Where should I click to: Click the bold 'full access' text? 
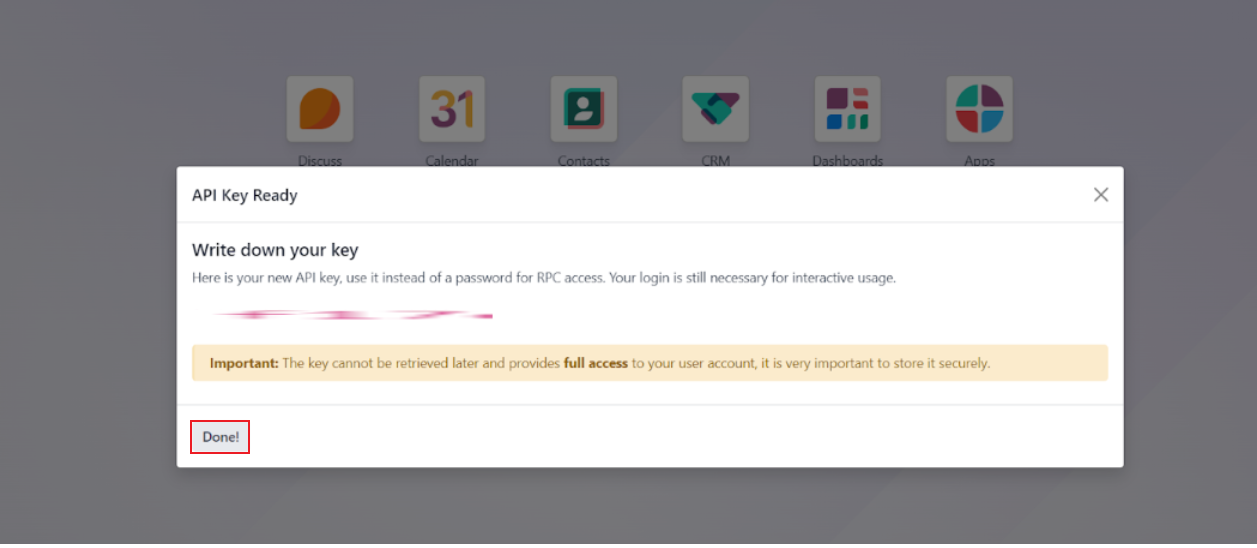(x=596, y=363)
